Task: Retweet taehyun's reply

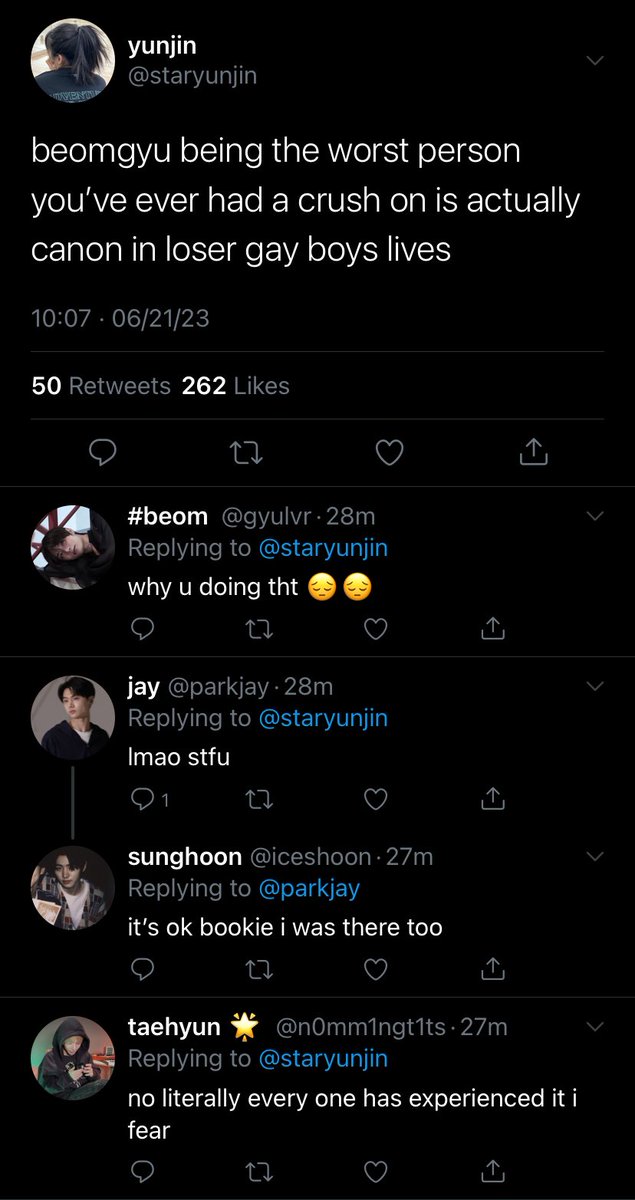Action: 259,1170
